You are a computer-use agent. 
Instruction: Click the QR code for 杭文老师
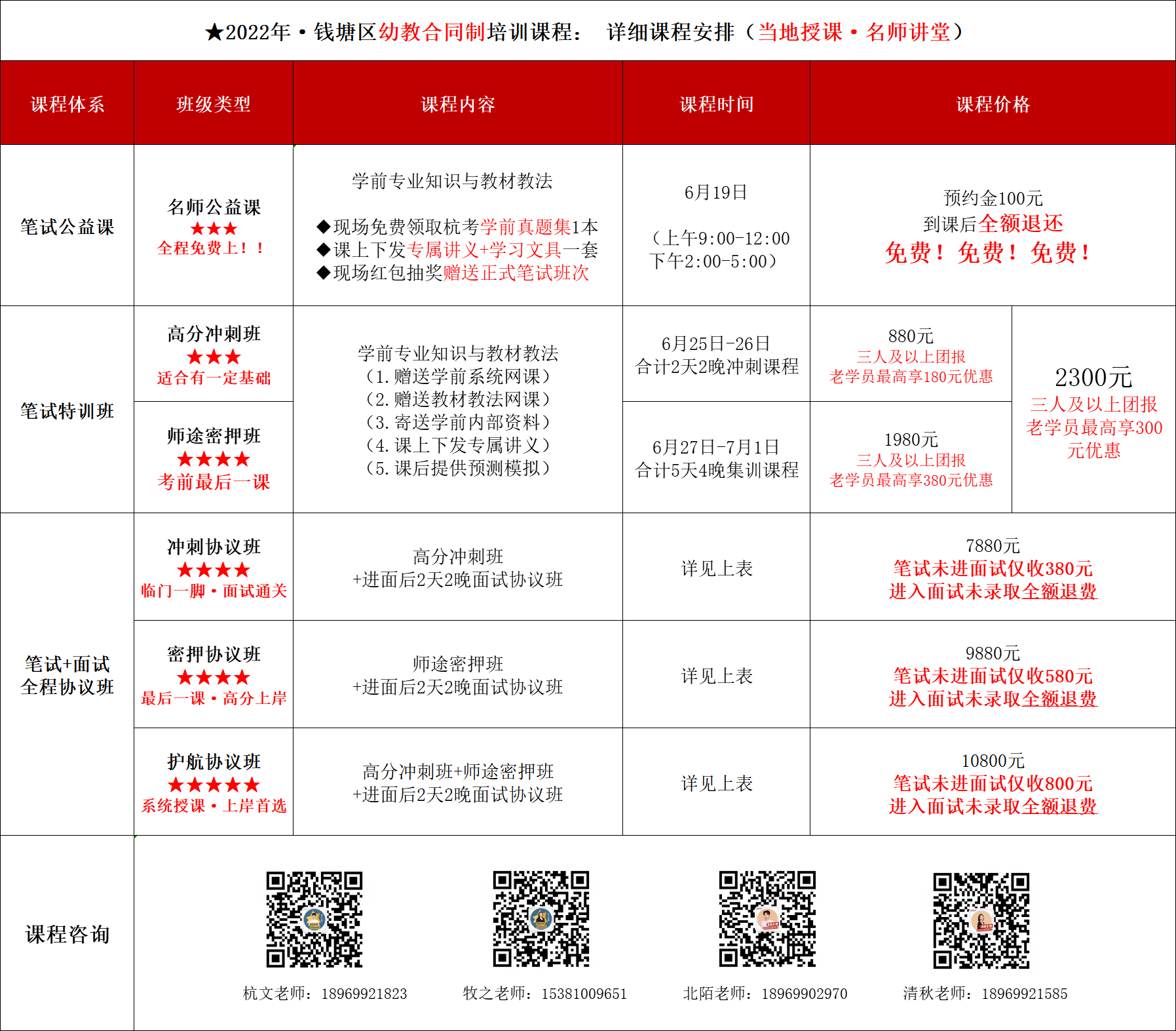click(314, 919)
